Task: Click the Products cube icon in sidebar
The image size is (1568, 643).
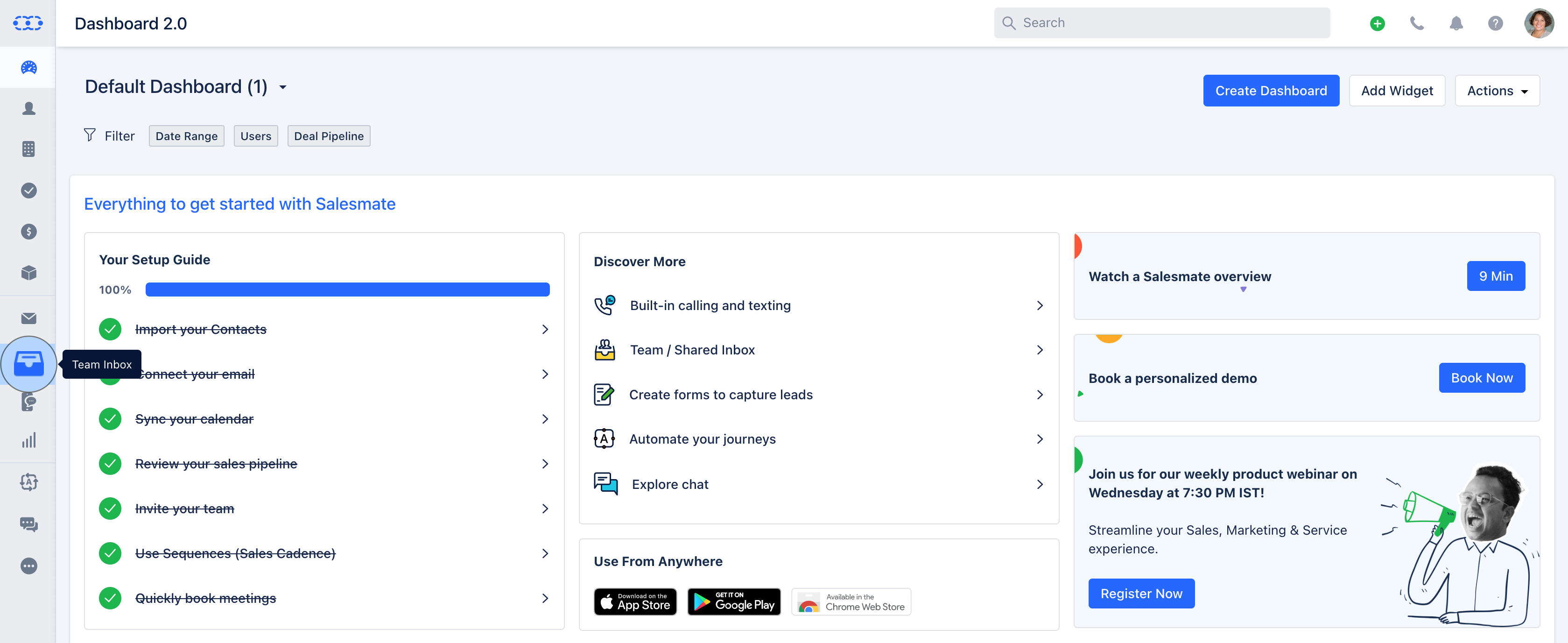Action: (28, 273)
